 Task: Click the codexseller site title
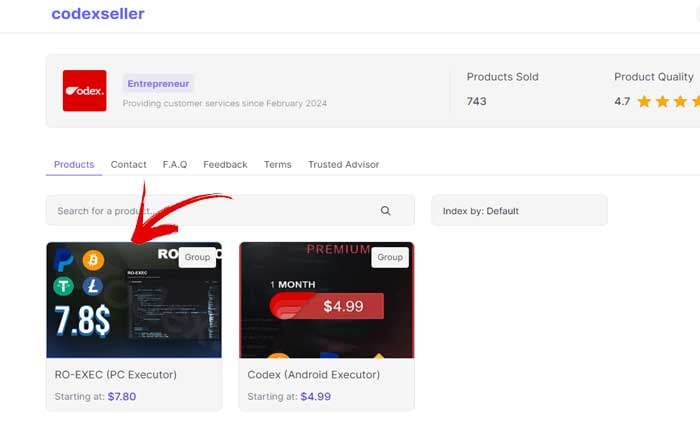pyautogui.click(x=98, y=14)
